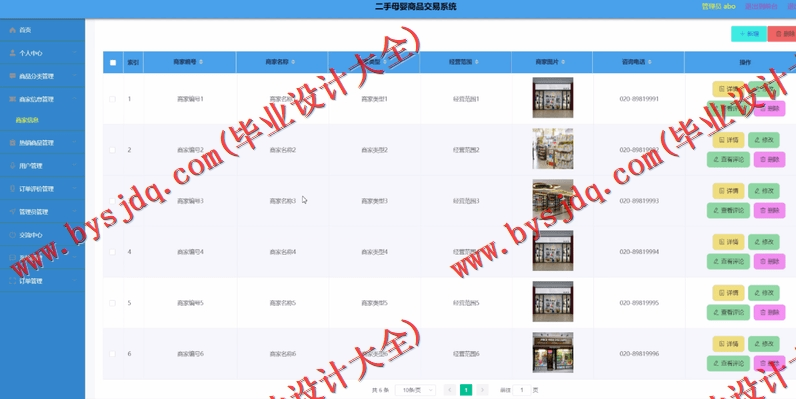796x399 pixels.
Task: Expand 订单评价管理 menu chevron
Action: pos(75,188)
